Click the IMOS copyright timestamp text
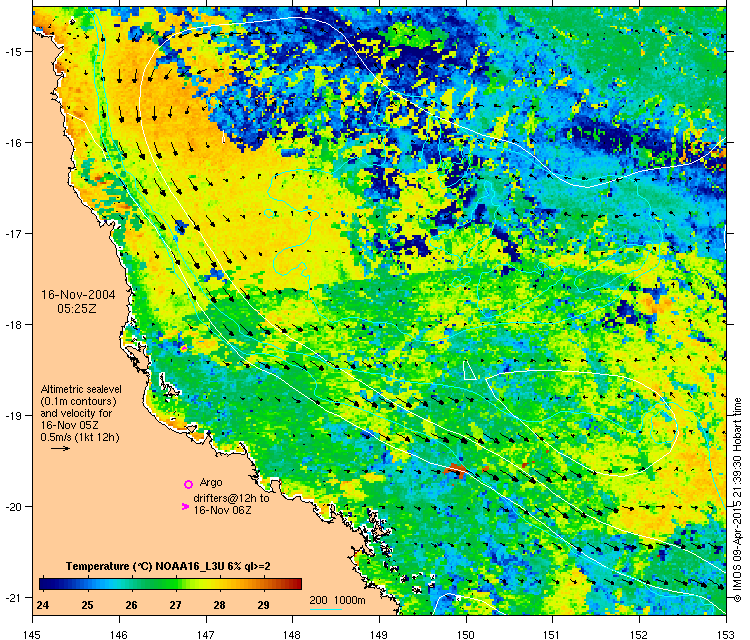 tap(738, 500)
